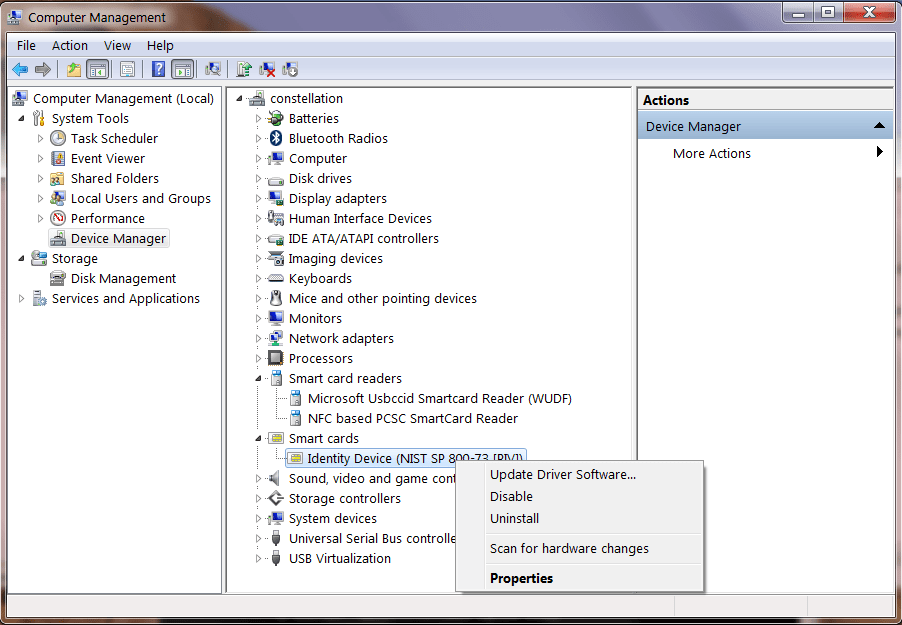Click the Uninstall device toolbar icon
The image size is (902, 625).
click(266, 68)
